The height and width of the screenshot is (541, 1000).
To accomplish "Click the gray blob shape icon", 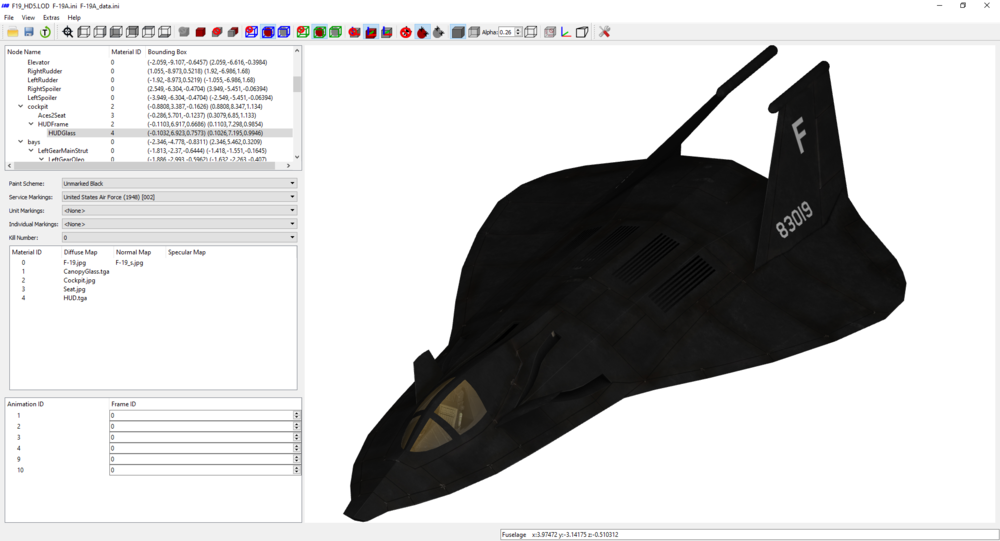I will tap(184, 32).
